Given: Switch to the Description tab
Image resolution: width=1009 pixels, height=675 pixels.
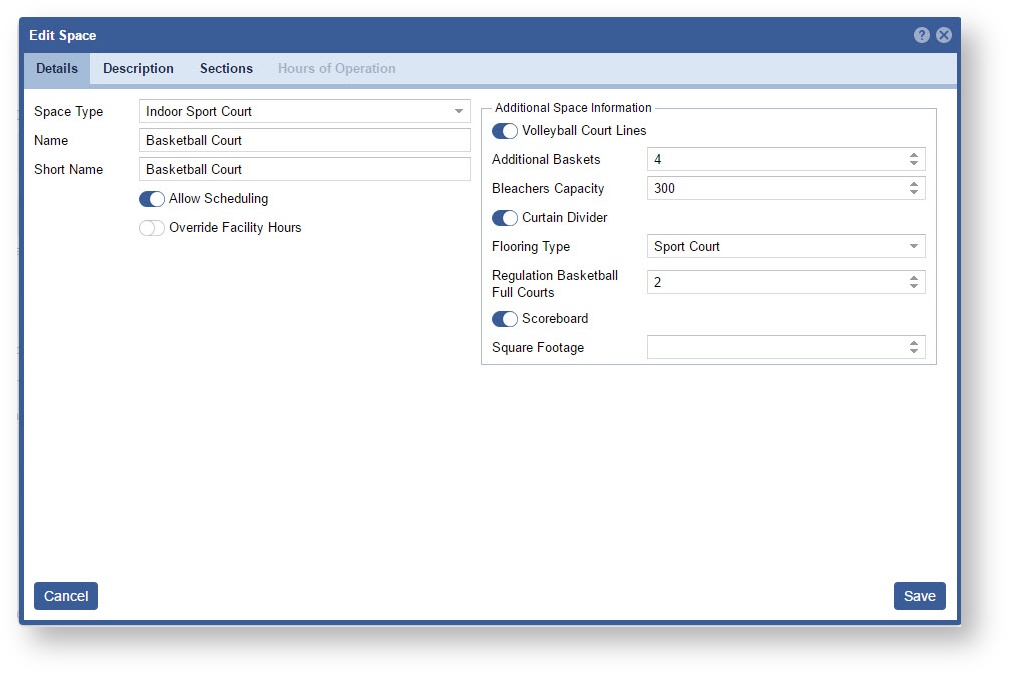Looking at the screenshot, I should [x=138, y=69].
